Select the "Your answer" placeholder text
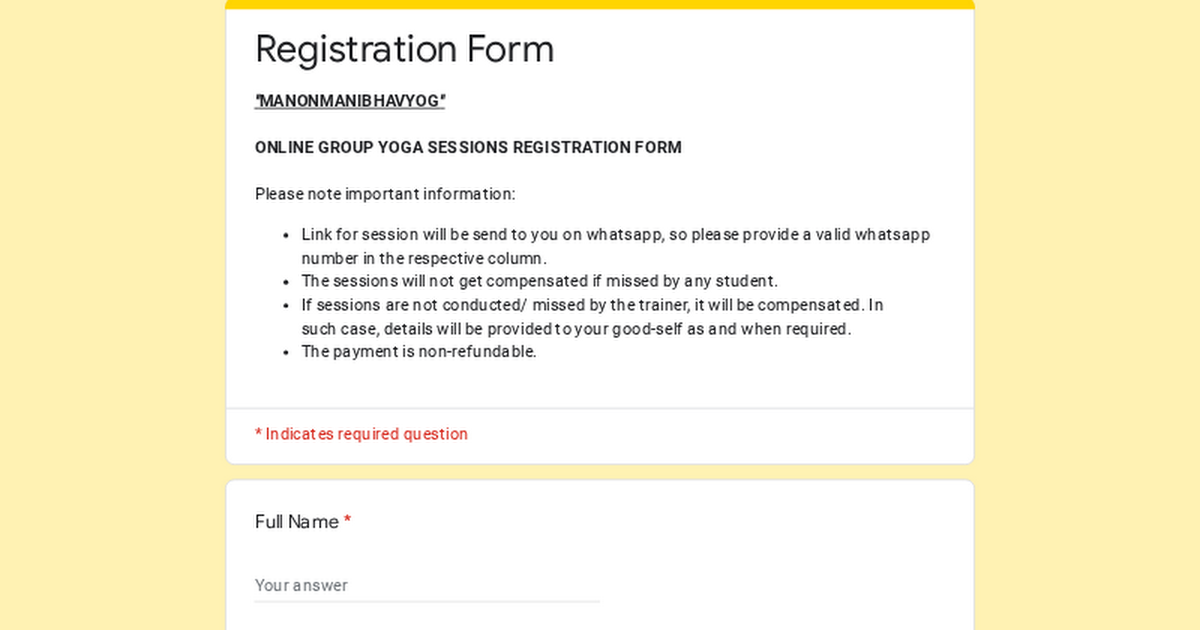The width and height of the screenshot is (1200, 630). (x=301, y=585)
